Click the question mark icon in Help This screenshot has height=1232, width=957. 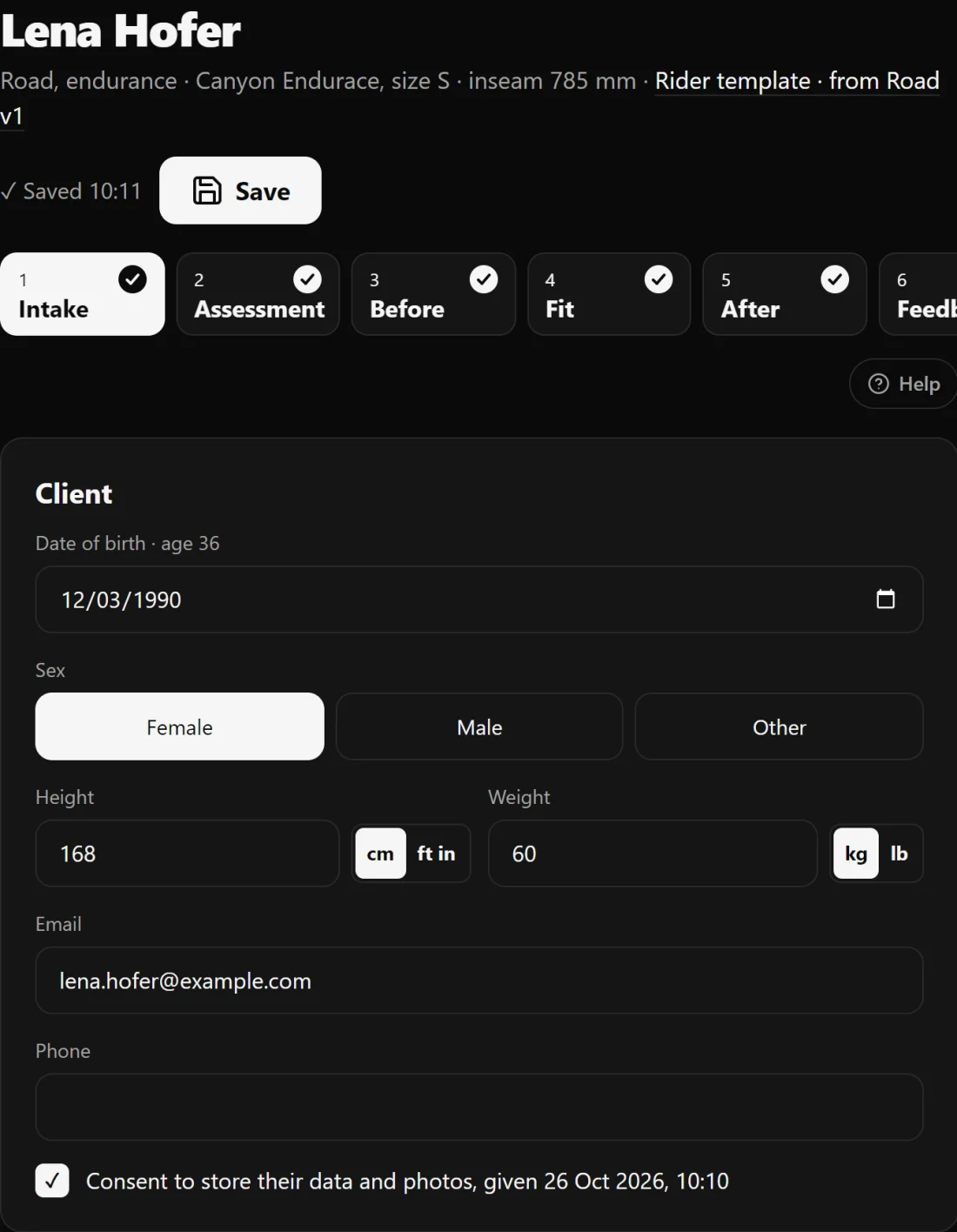click(x=879, y=384)
